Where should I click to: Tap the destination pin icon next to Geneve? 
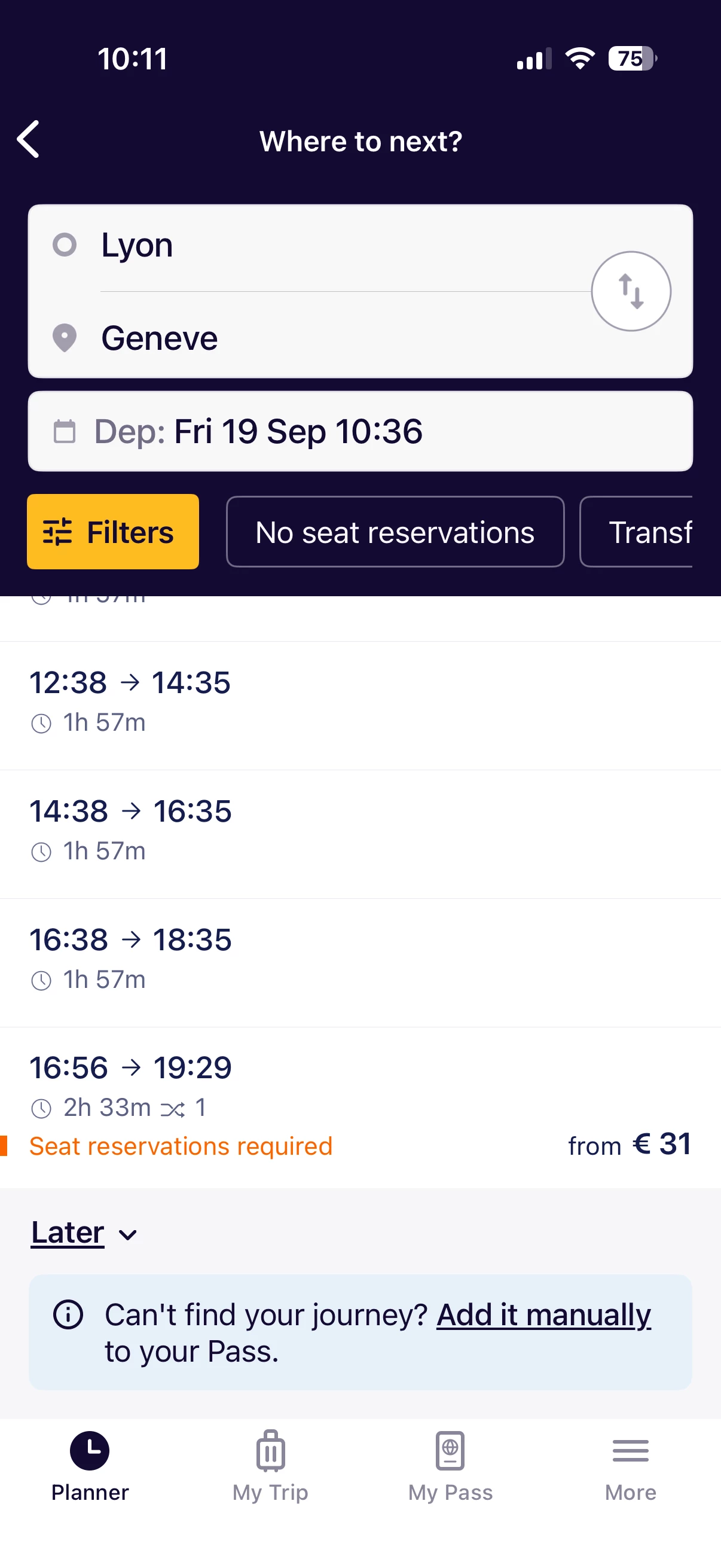(65, 338)
